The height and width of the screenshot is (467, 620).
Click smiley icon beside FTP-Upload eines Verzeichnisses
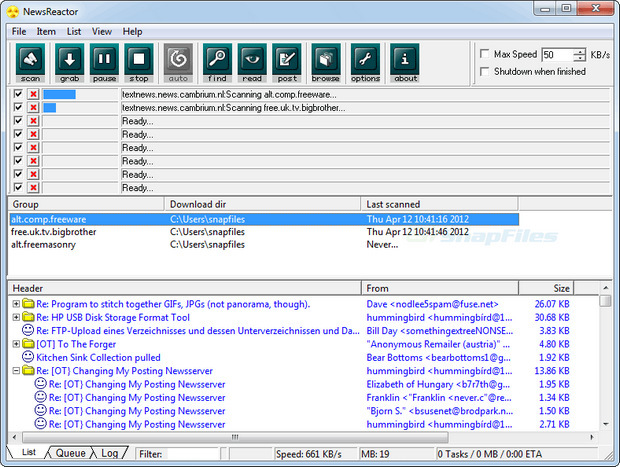coord(28,330)
